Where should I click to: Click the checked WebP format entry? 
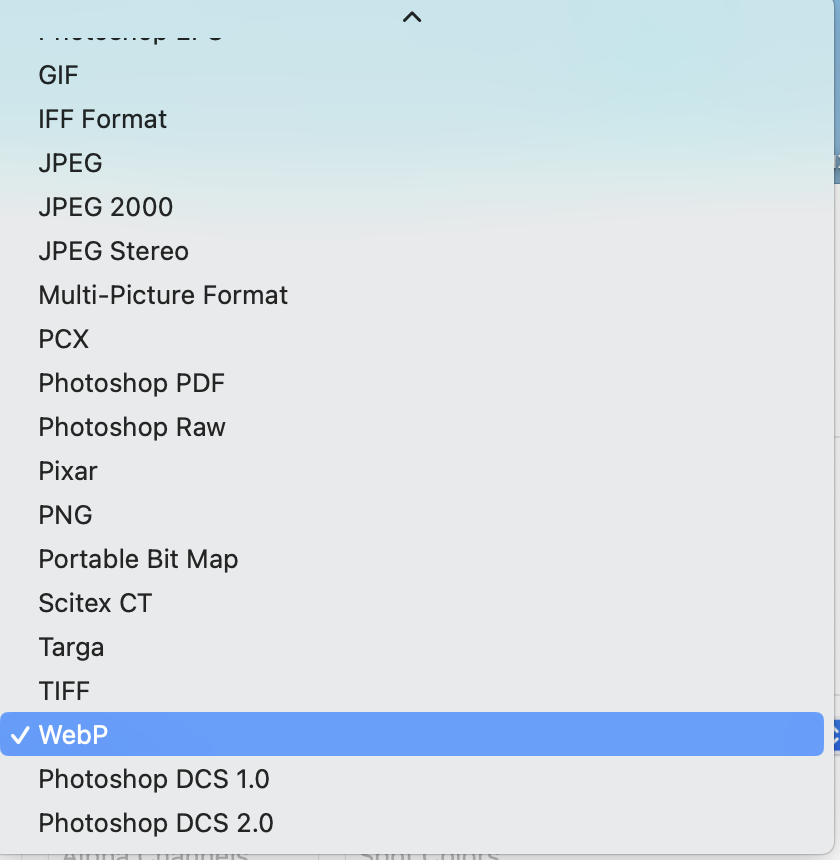click(73, 735)
